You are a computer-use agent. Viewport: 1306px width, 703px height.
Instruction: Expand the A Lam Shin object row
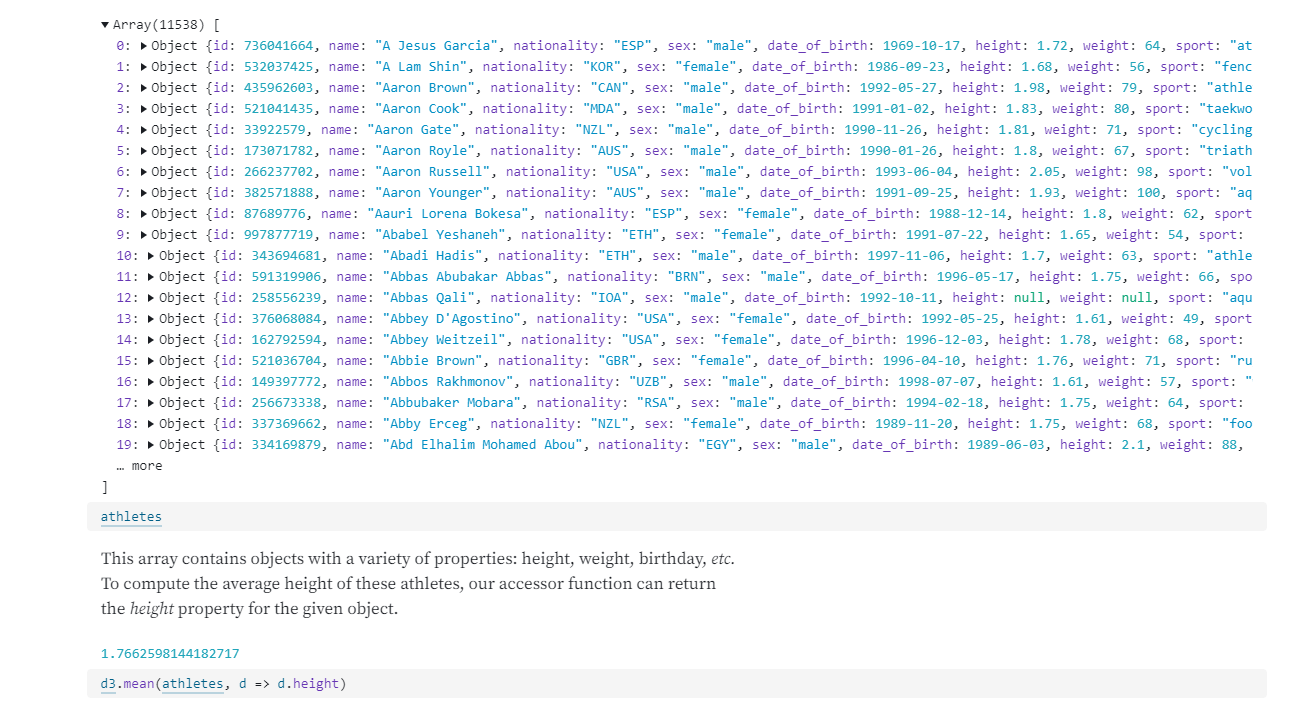click(x=144, y=67)
